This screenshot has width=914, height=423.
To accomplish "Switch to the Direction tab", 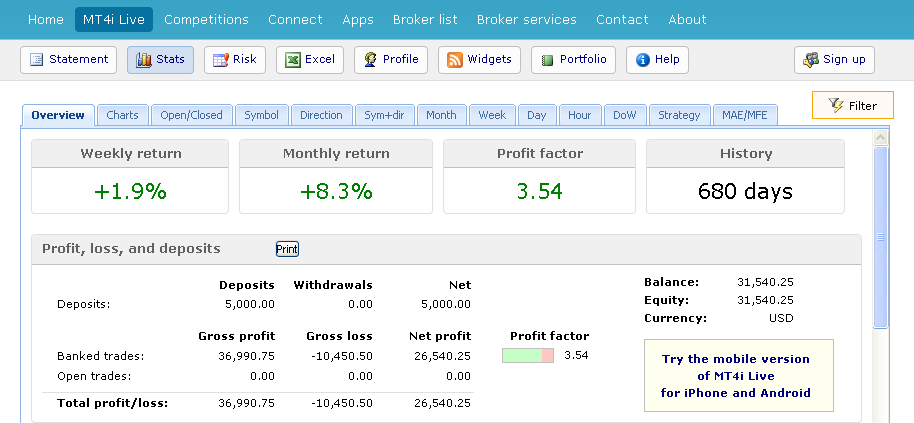I will pyautogui.click(x=321, y=115).
